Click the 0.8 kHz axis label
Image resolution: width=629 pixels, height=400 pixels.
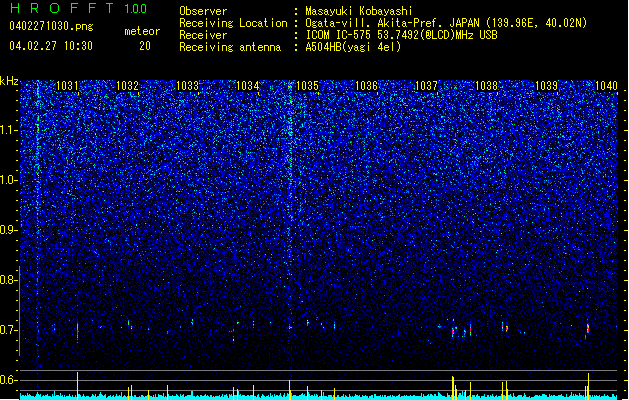coord(9,280)
